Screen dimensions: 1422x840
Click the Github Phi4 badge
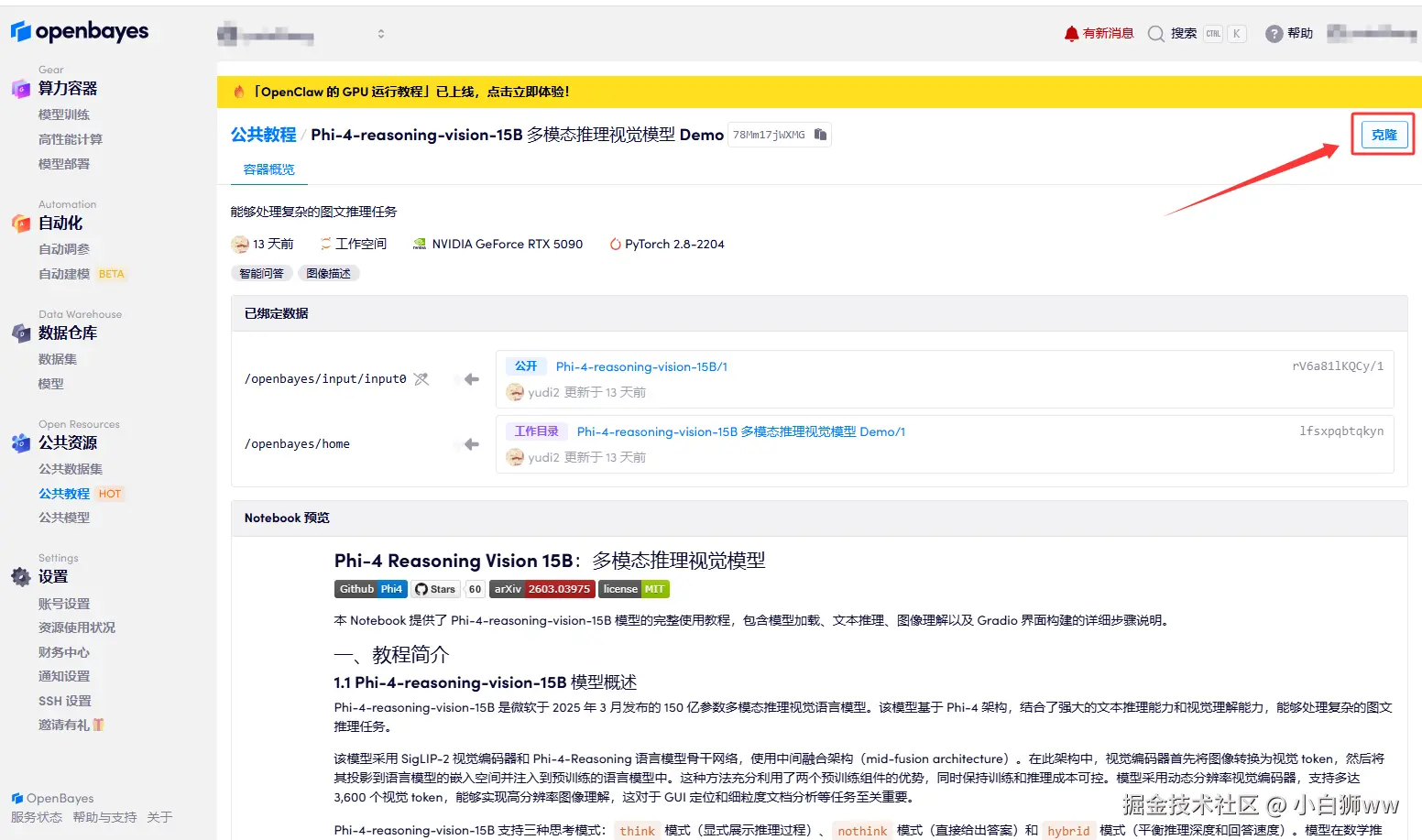click(x=371, y=589)
